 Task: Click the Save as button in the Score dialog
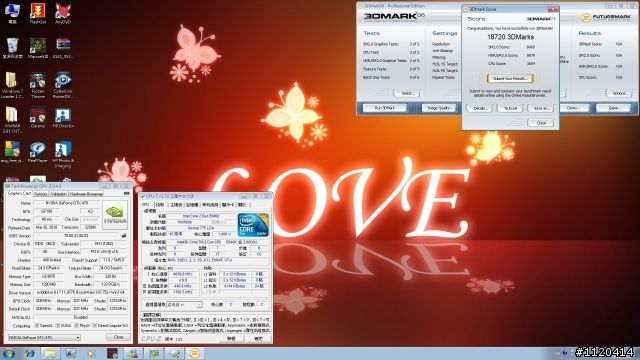click(x=541, y=108)
